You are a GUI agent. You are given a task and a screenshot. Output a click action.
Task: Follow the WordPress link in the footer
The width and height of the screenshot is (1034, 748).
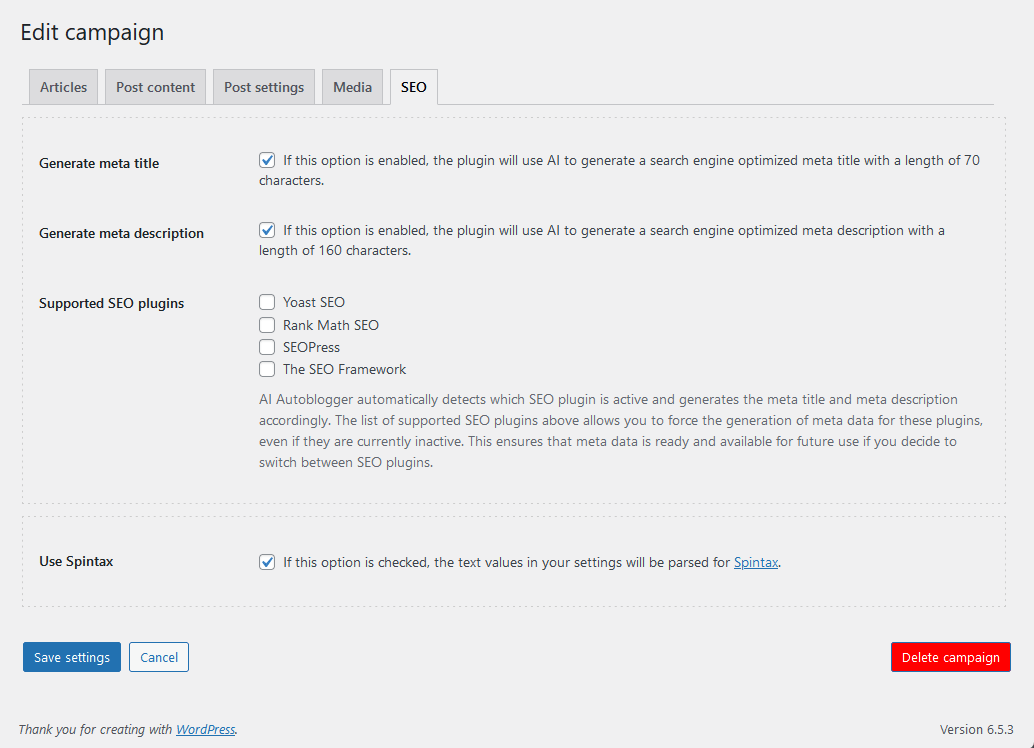coord(205,730)
